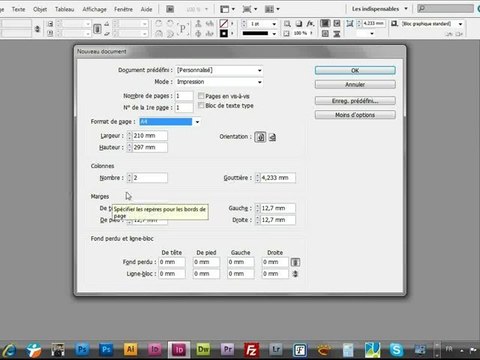The height and width of the screenshot is (360, 480).
Task: Click the Ligne-bloc Droite field
Action: tap(275, 274)
